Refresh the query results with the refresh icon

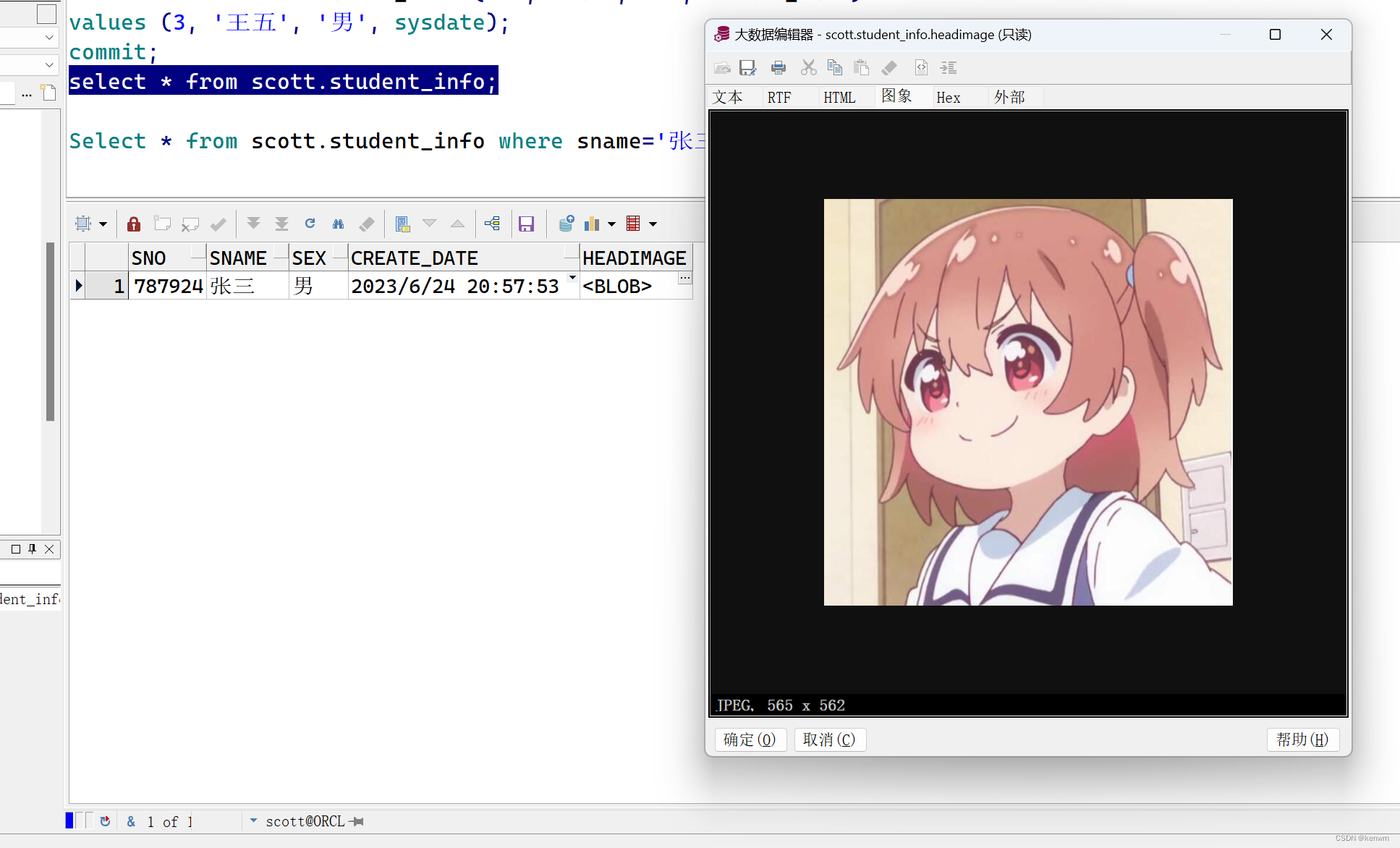point(310,223)
